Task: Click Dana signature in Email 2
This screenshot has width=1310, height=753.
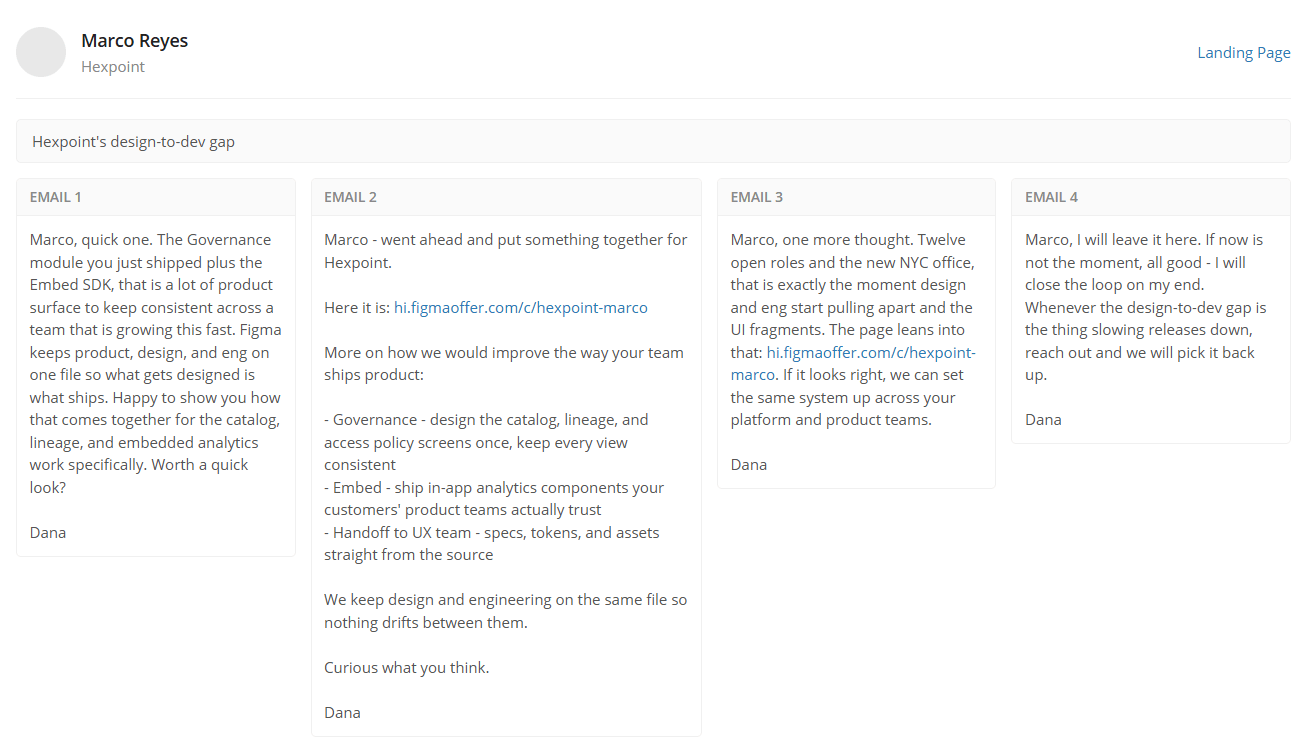Action: [342, 713]
